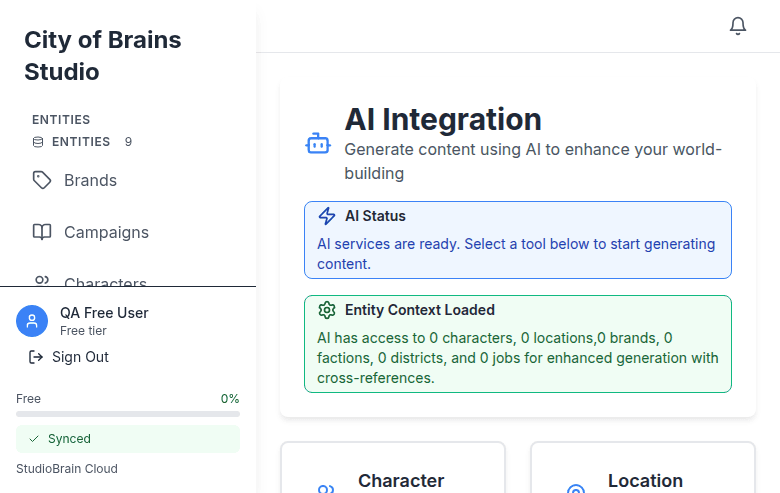Click the AI Status heading
The image size is (780, 493).
(375, 216)
